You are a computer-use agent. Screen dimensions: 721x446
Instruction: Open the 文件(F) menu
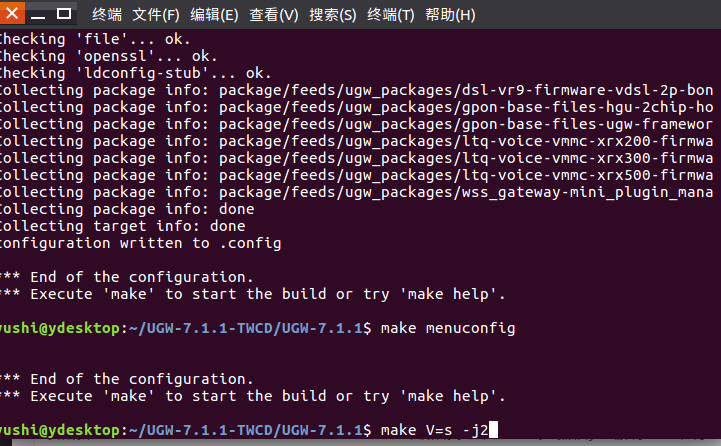(156, 15)
